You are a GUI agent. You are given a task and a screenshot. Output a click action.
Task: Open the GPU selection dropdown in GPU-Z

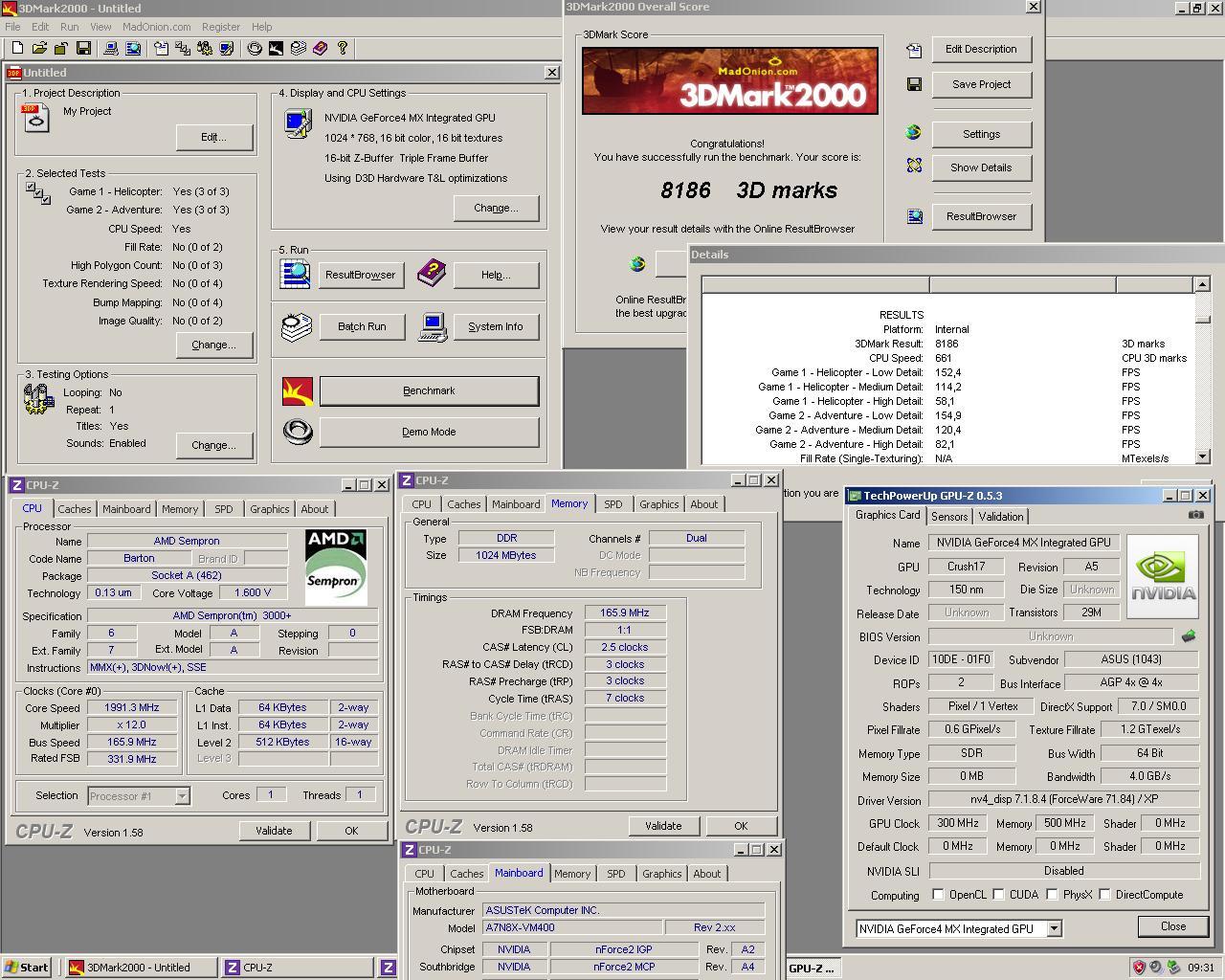pos(1054,928)
